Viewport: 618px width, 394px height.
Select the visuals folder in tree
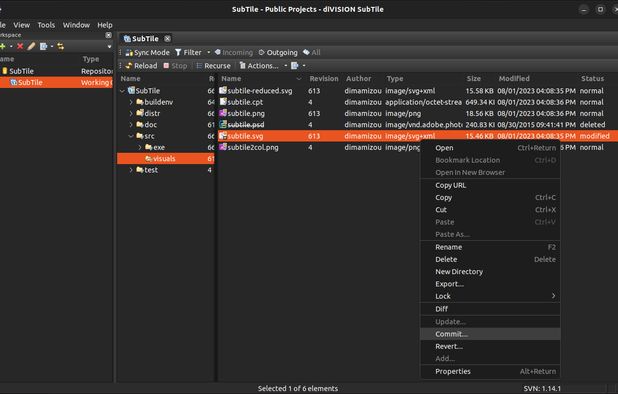[x=166, y=159]
